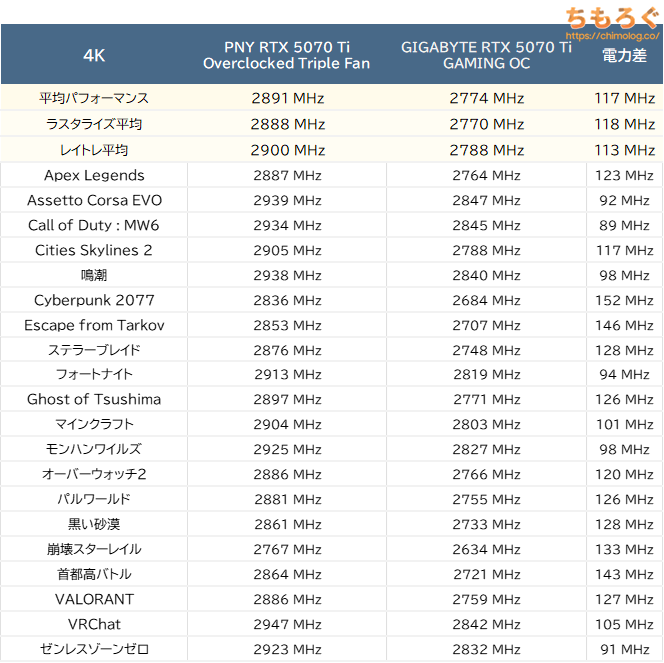Select the ゼンレスゾーンゼロ row label

(94, 649)
